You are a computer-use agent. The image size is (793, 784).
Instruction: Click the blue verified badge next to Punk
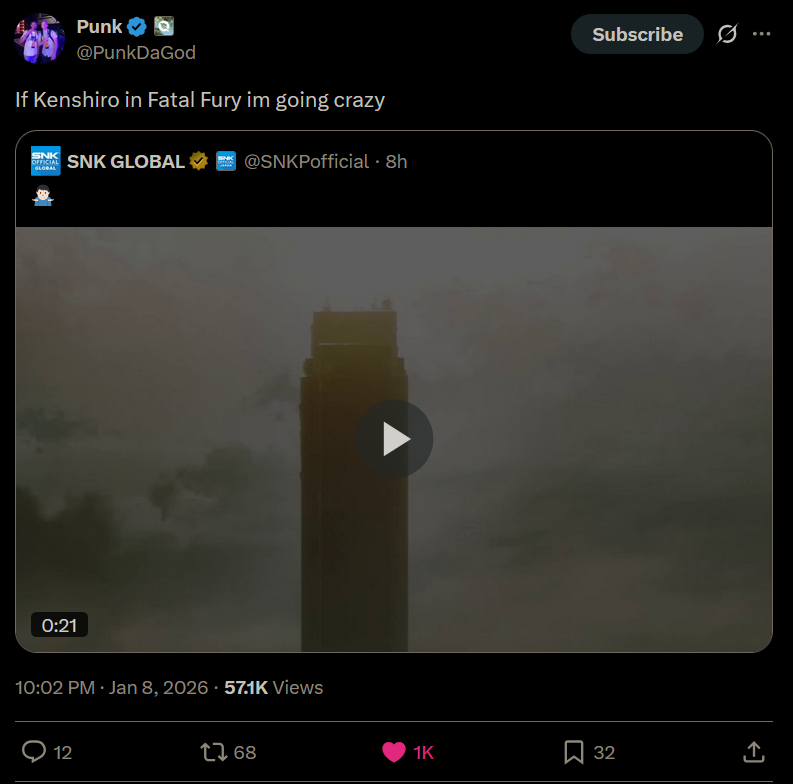tap(137, 27)
